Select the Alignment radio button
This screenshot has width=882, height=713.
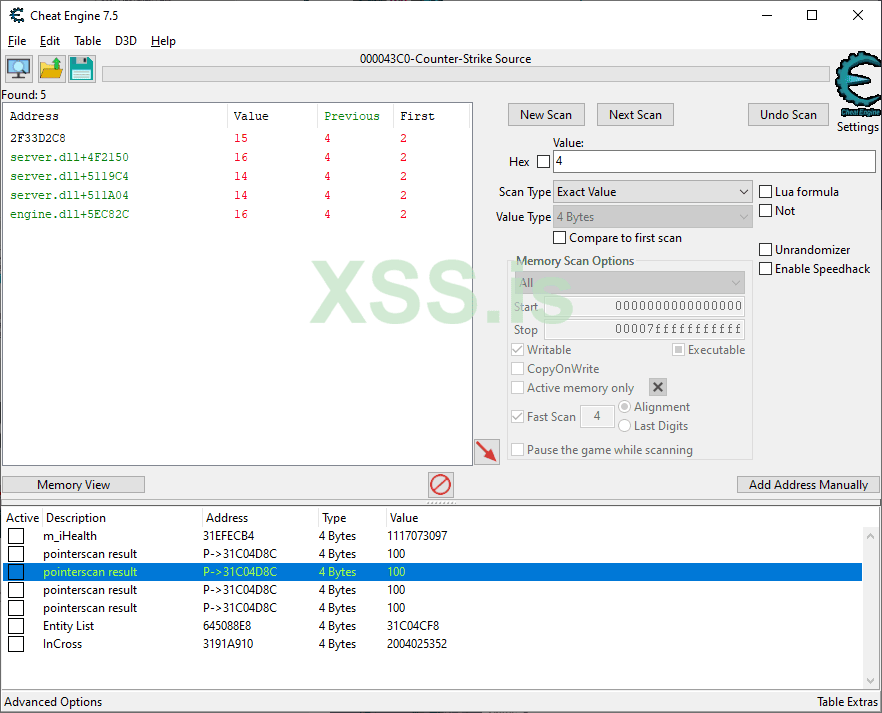[624, 407]
